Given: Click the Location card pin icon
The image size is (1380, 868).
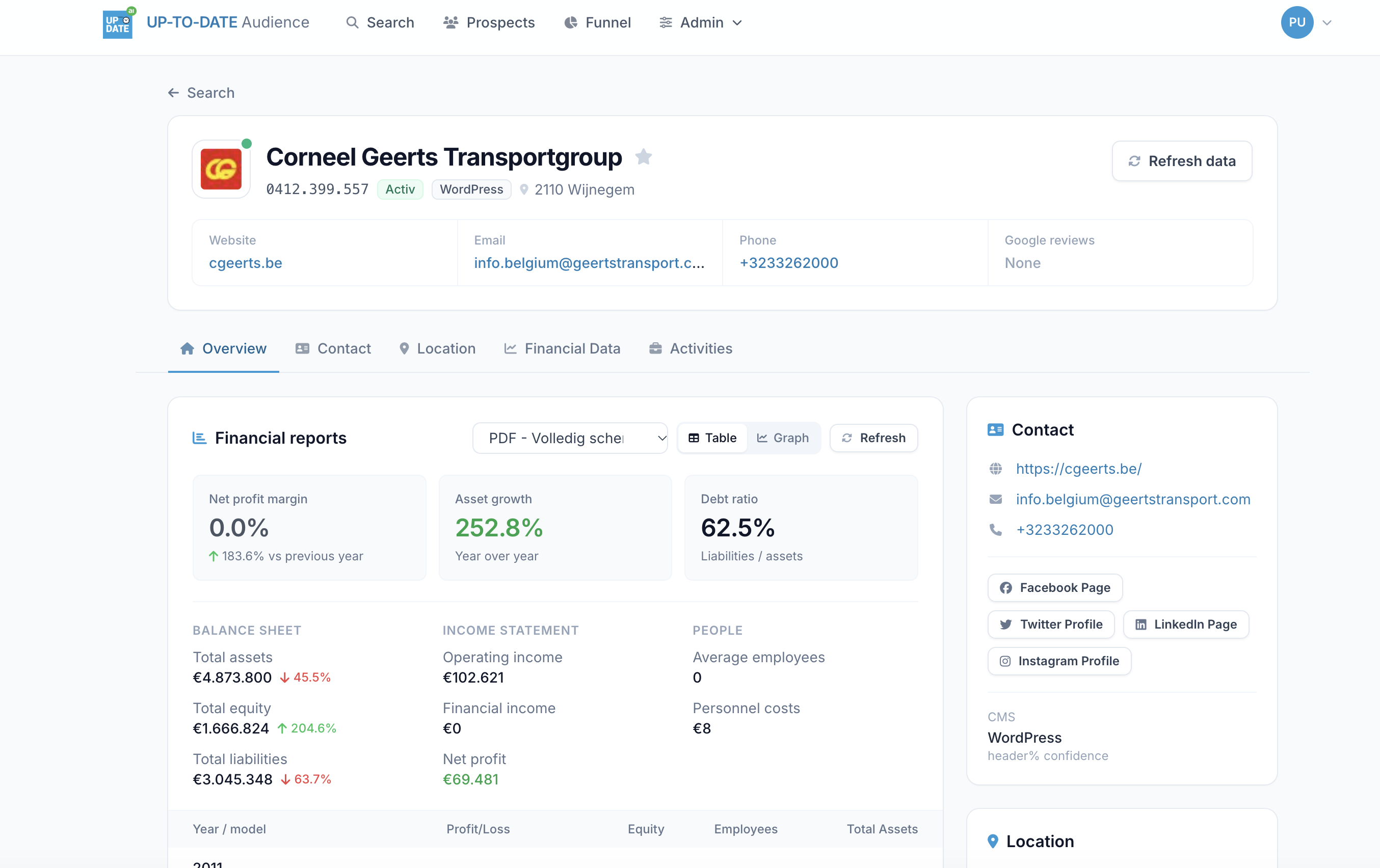Looking at the screenshot, I should pos(993,841).
